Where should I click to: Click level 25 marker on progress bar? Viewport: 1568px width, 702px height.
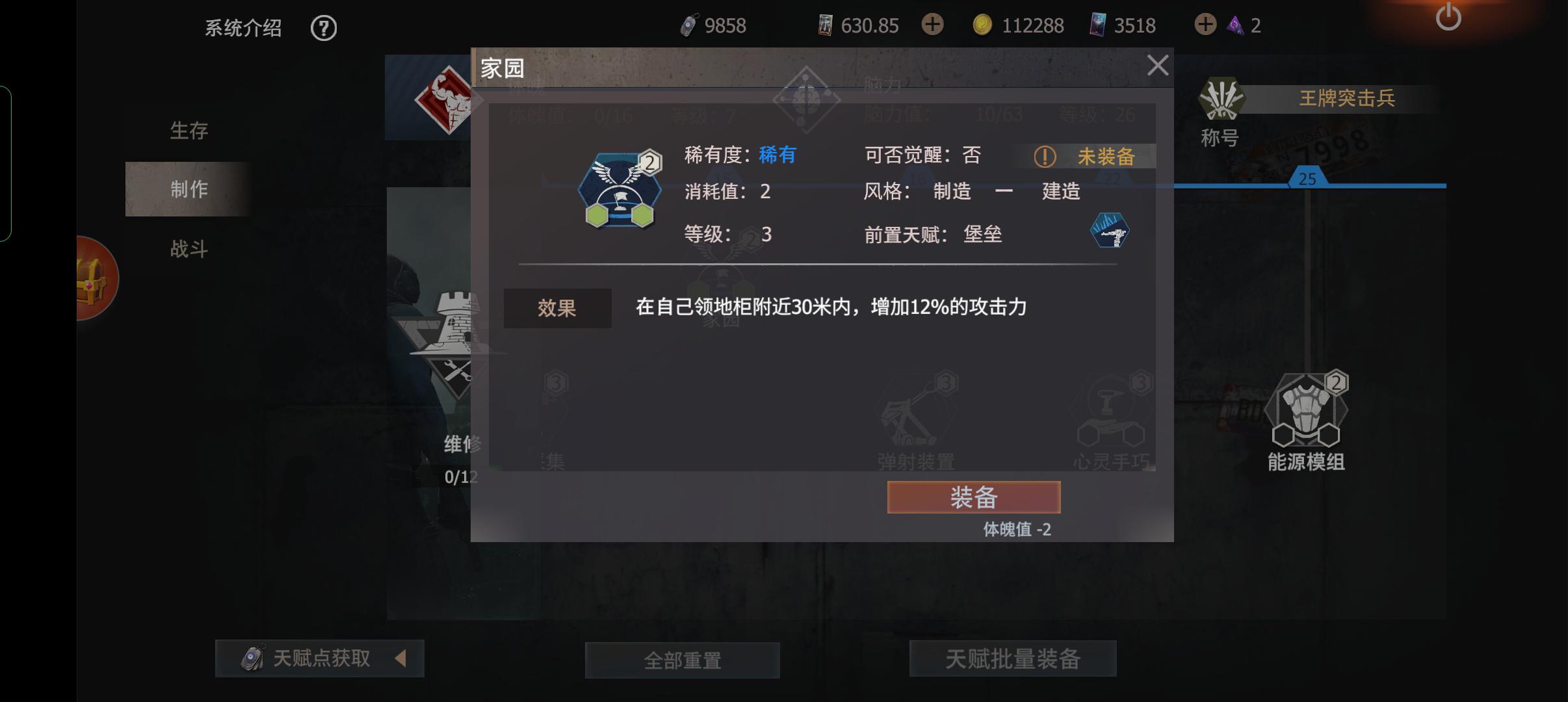pos(1307,179)
